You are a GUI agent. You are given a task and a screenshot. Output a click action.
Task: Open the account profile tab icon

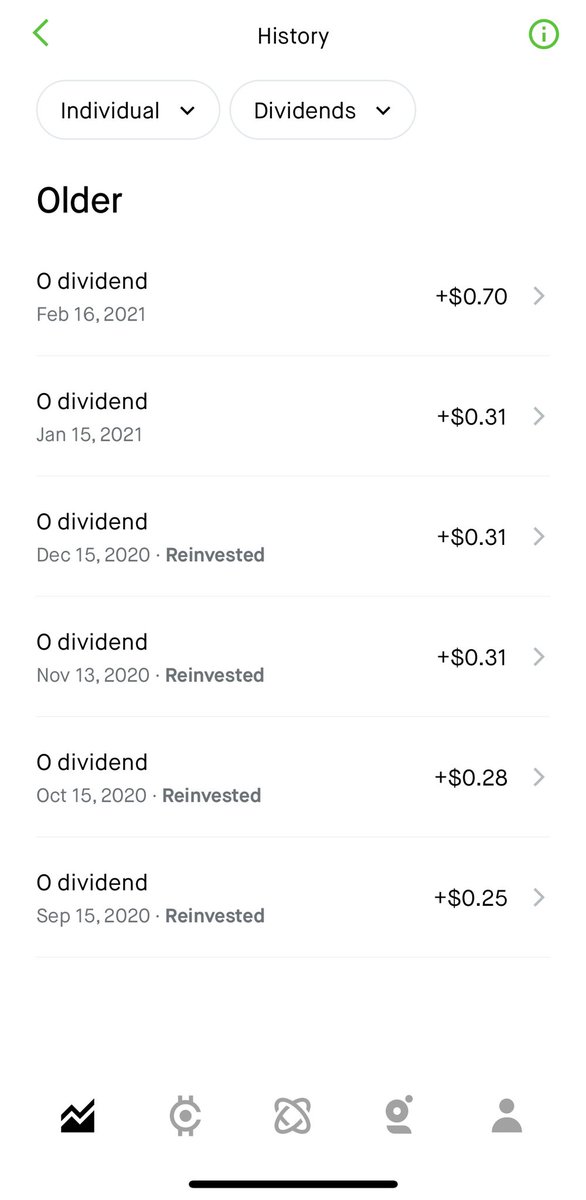(507, 1115)
